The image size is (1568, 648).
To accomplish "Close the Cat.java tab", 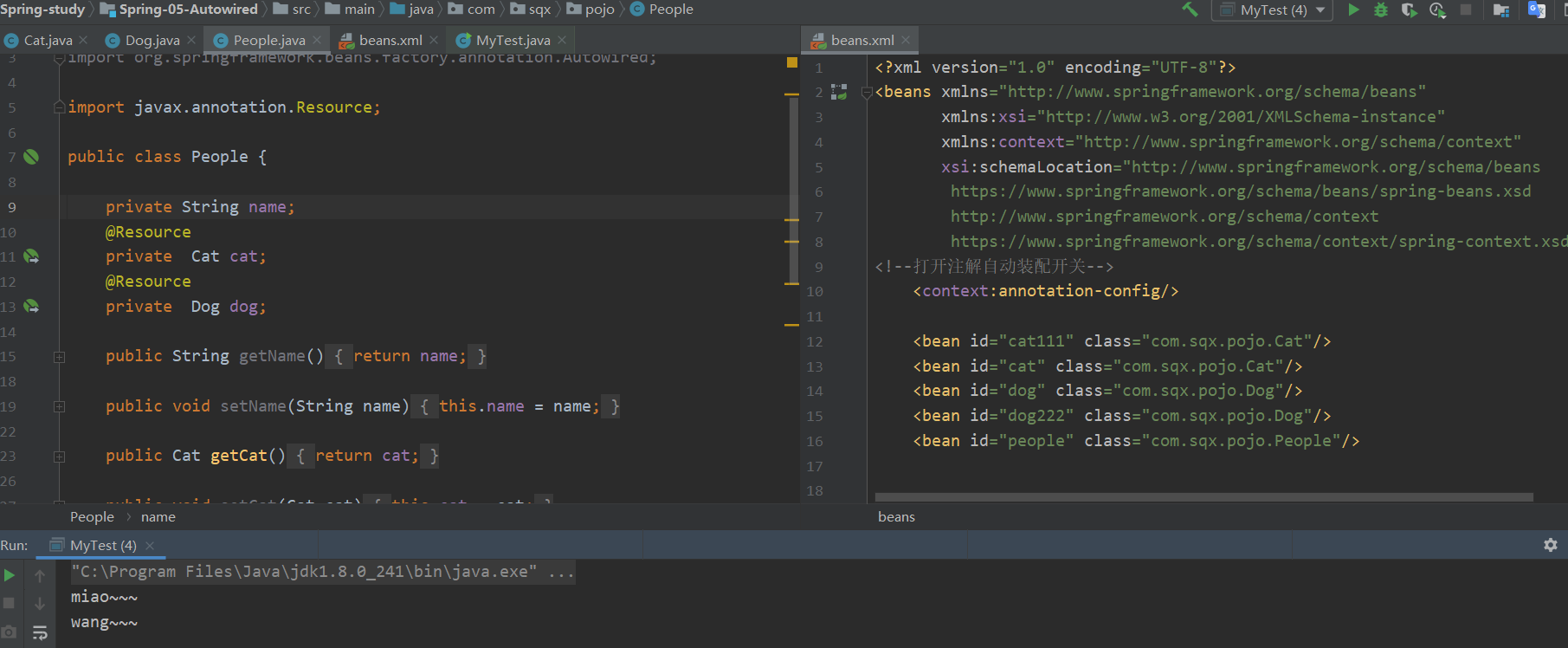I will point(83,40).
